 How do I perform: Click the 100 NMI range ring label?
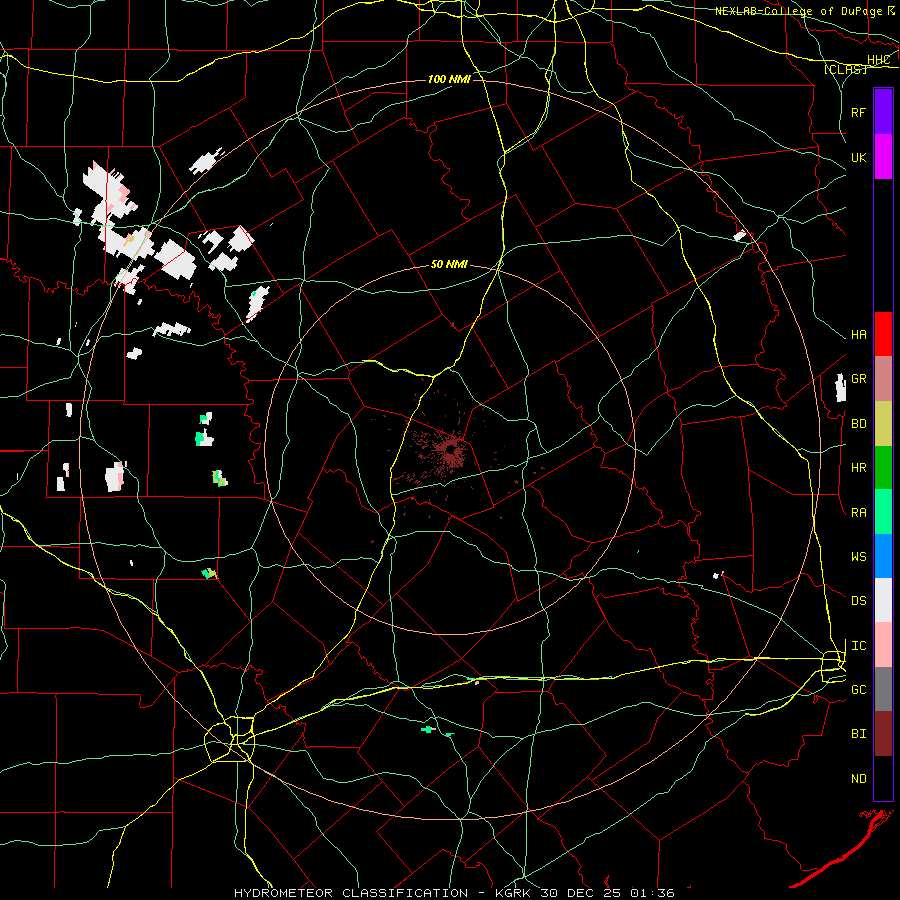pos(449,79)
